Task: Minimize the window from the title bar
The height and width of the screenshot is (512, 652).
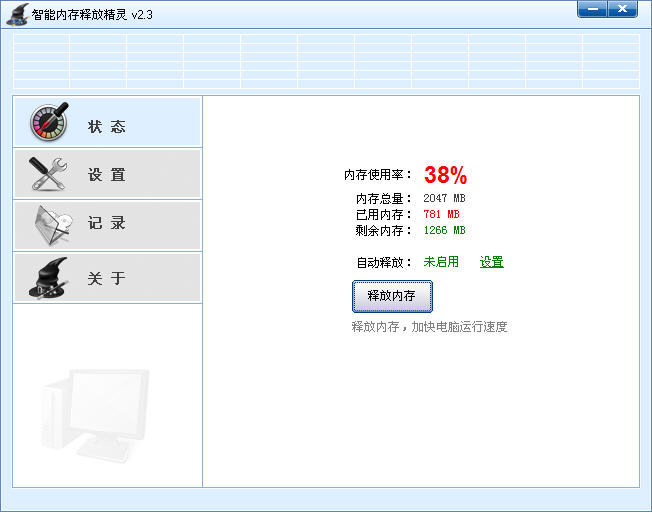Action: [593, 10]
